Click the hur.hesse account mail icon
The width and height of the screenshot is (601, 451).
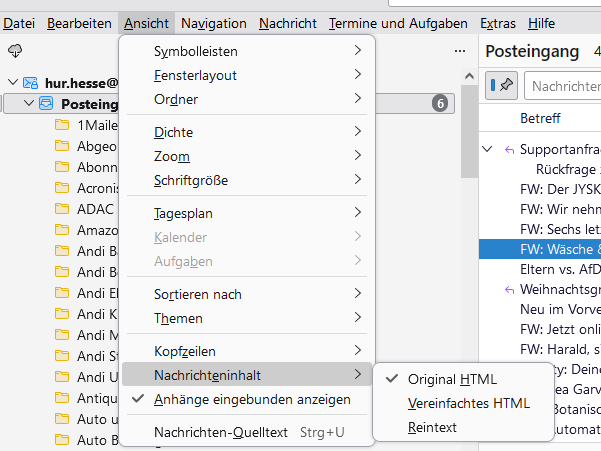[x=31, y=84]
